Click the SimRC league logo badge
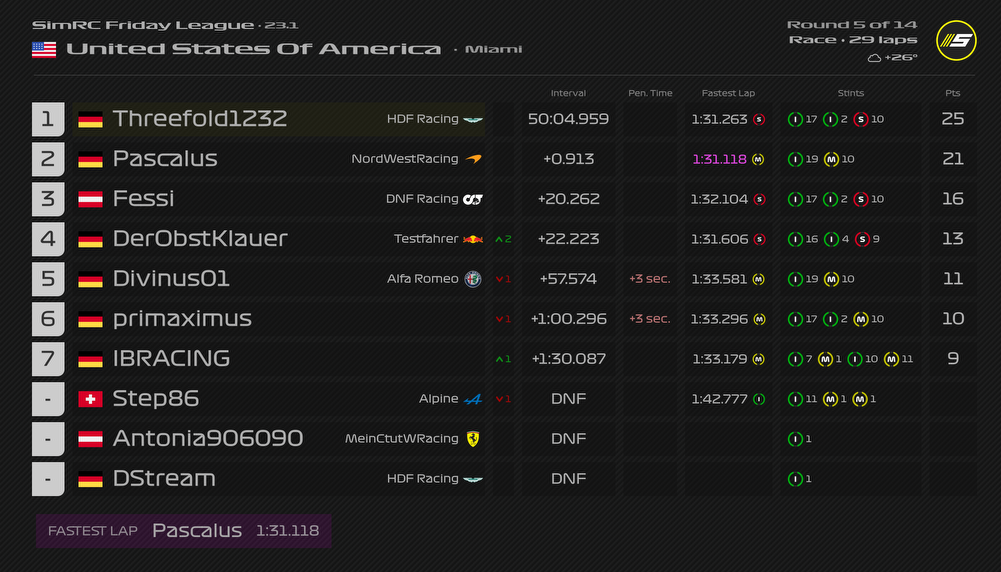Screen dimensions: 1001x572 pos(956,40)
